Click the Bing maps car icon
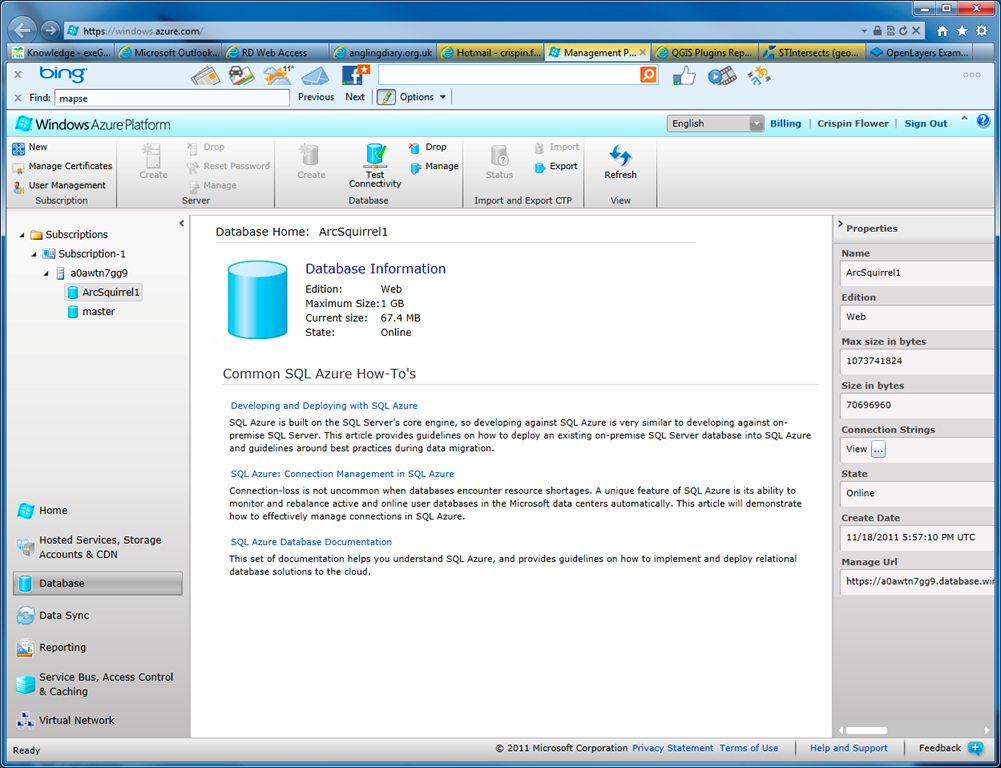 241,76
